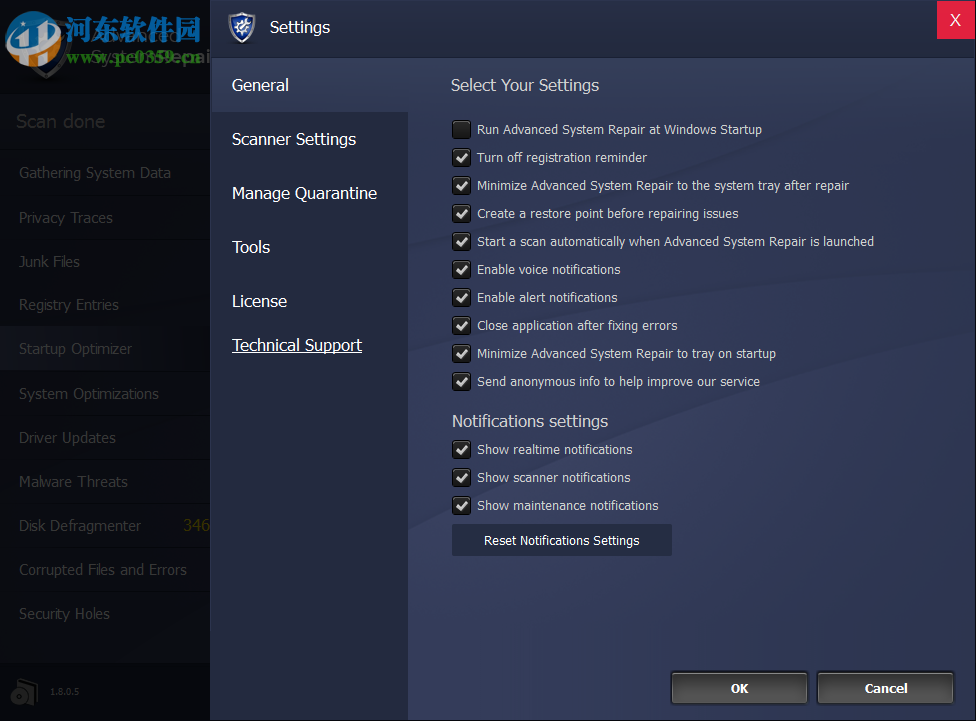The width and height of the screenshot is (976, 721).
Task: Click the Reset Notifications Settings button
Action: 561,540
